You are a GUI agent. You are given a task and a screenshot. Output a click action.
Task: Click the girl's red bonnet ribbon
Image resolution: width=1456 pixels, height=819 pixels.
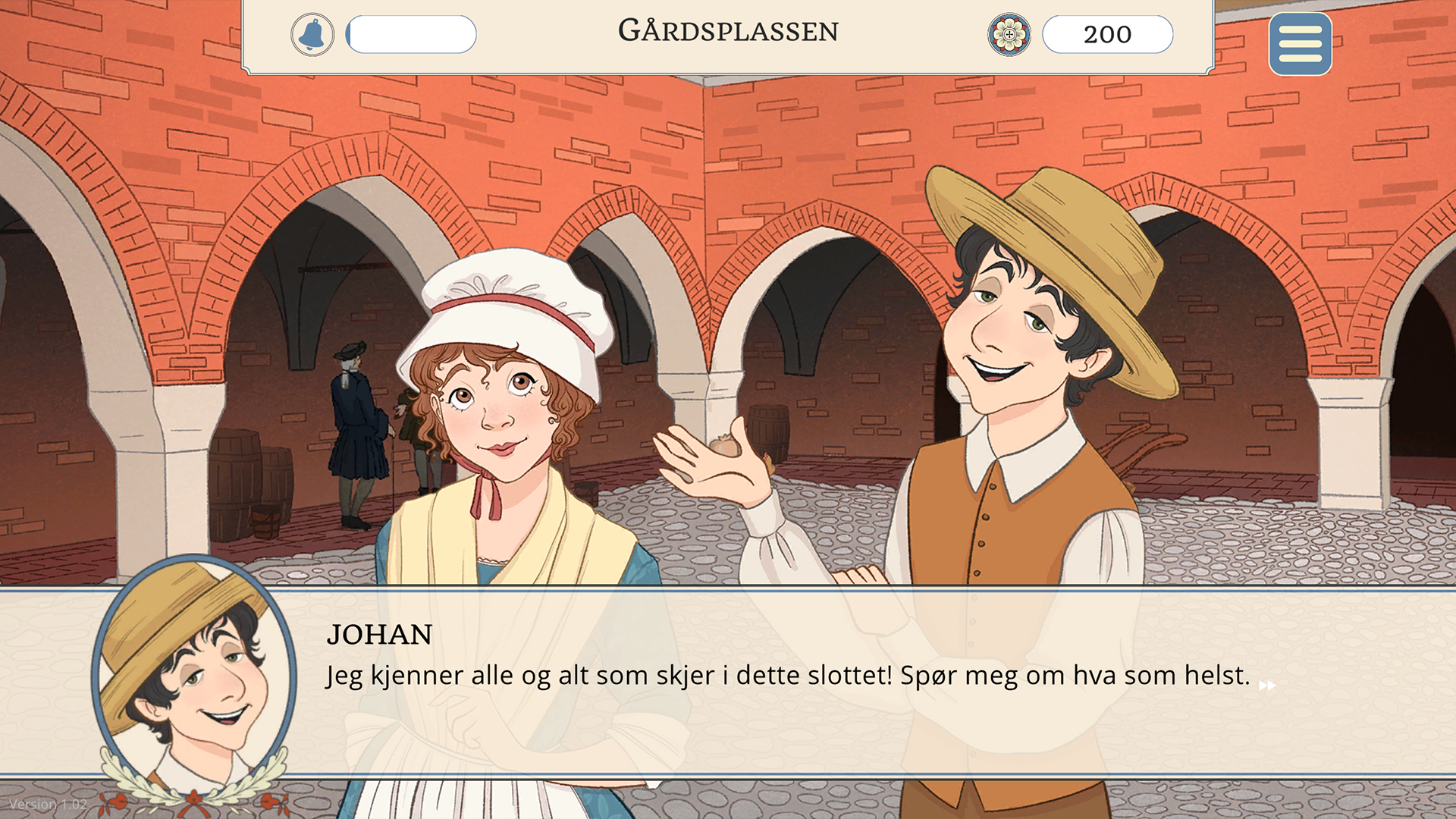pyautogui.click(x=485, y=493)
